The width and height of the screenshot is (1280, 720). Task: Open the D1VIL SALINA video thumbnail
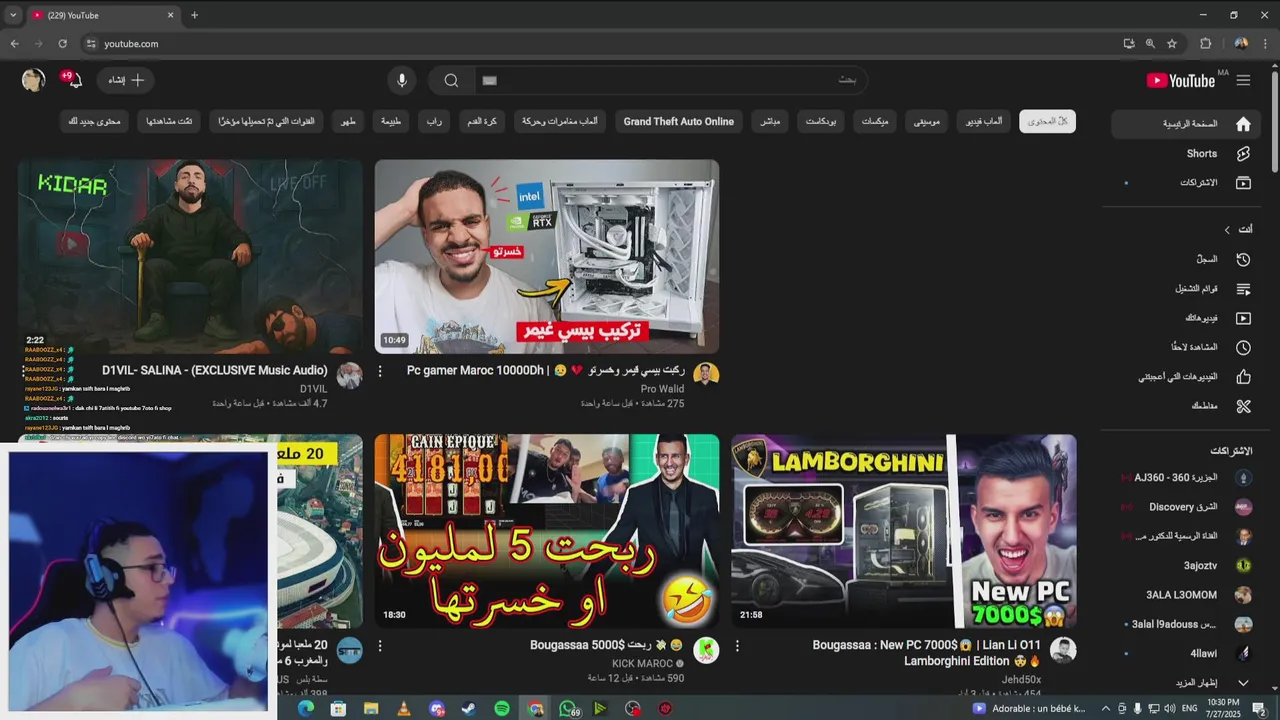190,256
